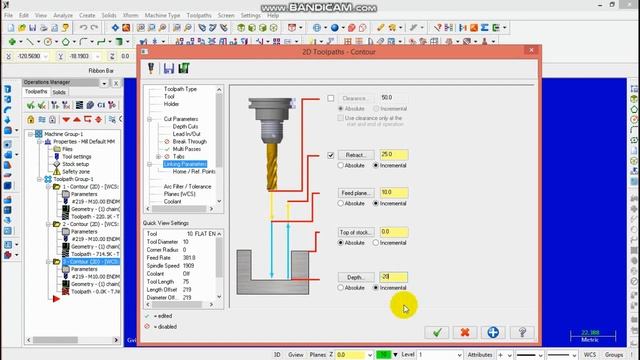The image size is (640, 360).
Task: Open the Analyze menu
Action: [63, 15]
